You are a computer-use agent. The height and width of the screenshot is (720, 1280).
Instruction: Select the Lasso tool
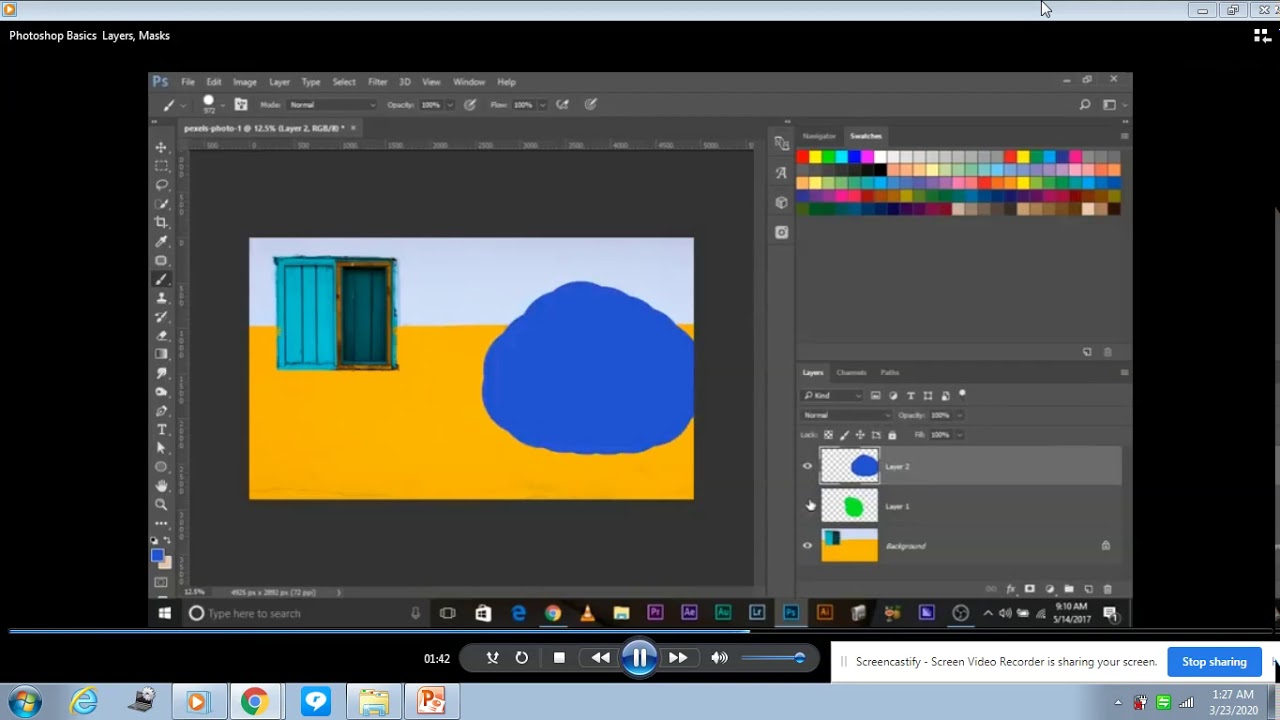(161, 185)
